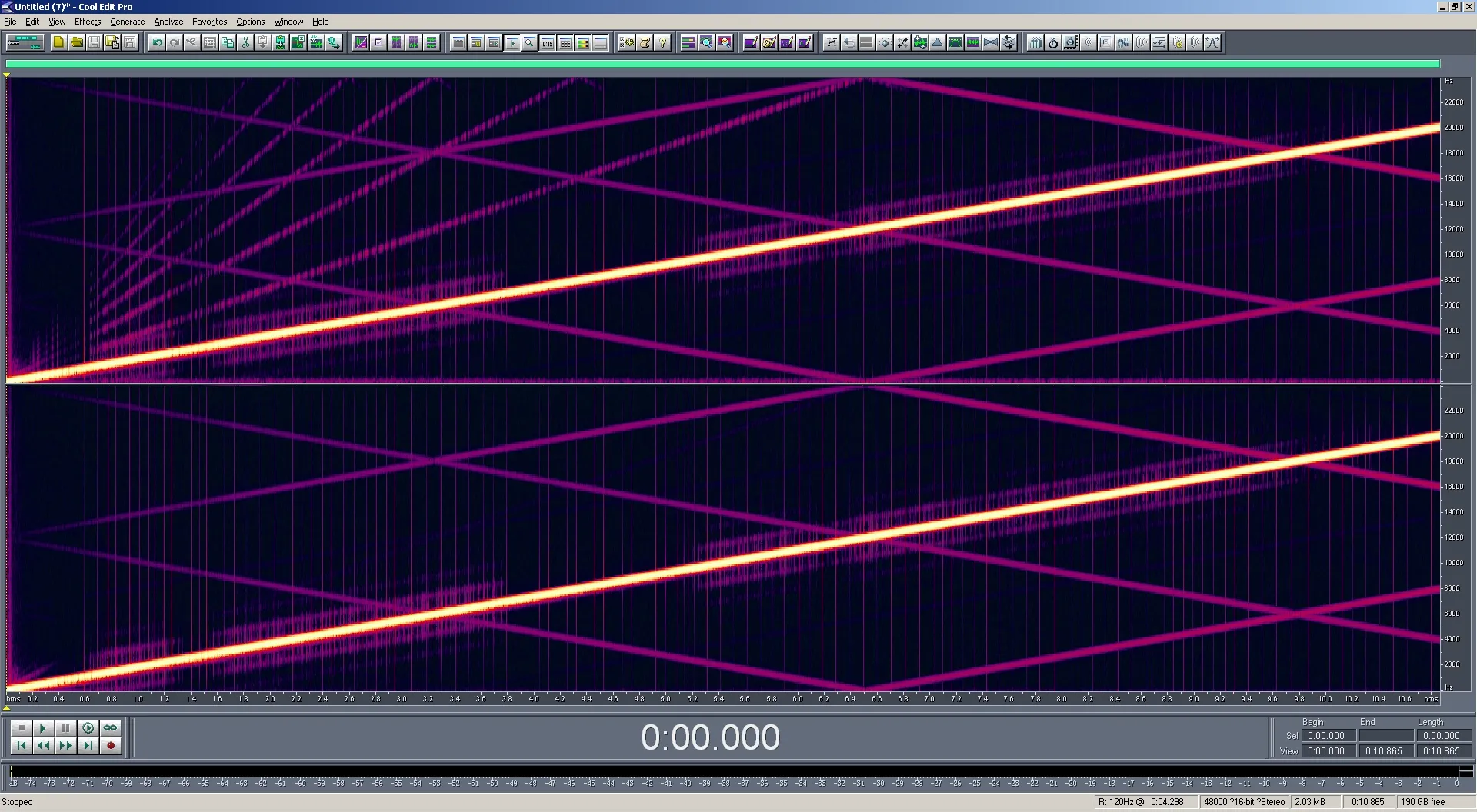Click the Sel Length time field

(x=1443, y=736)
